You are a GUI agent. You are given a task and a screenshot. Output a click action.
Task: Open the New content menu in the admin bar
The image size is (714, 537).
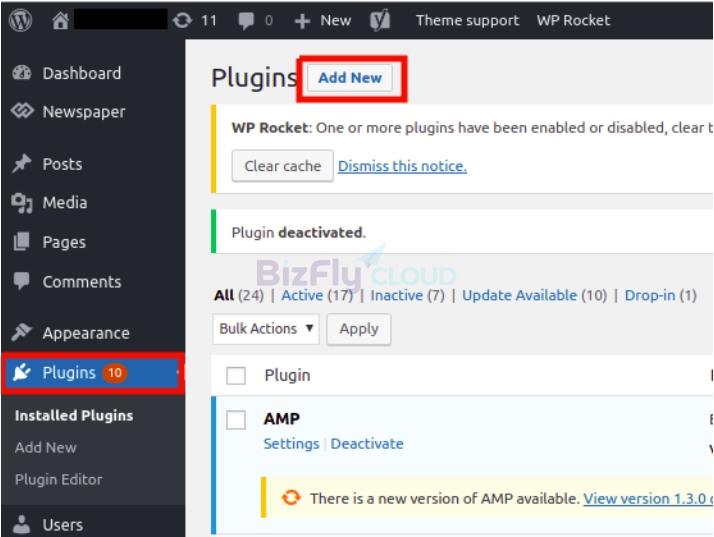click(323, 20)
